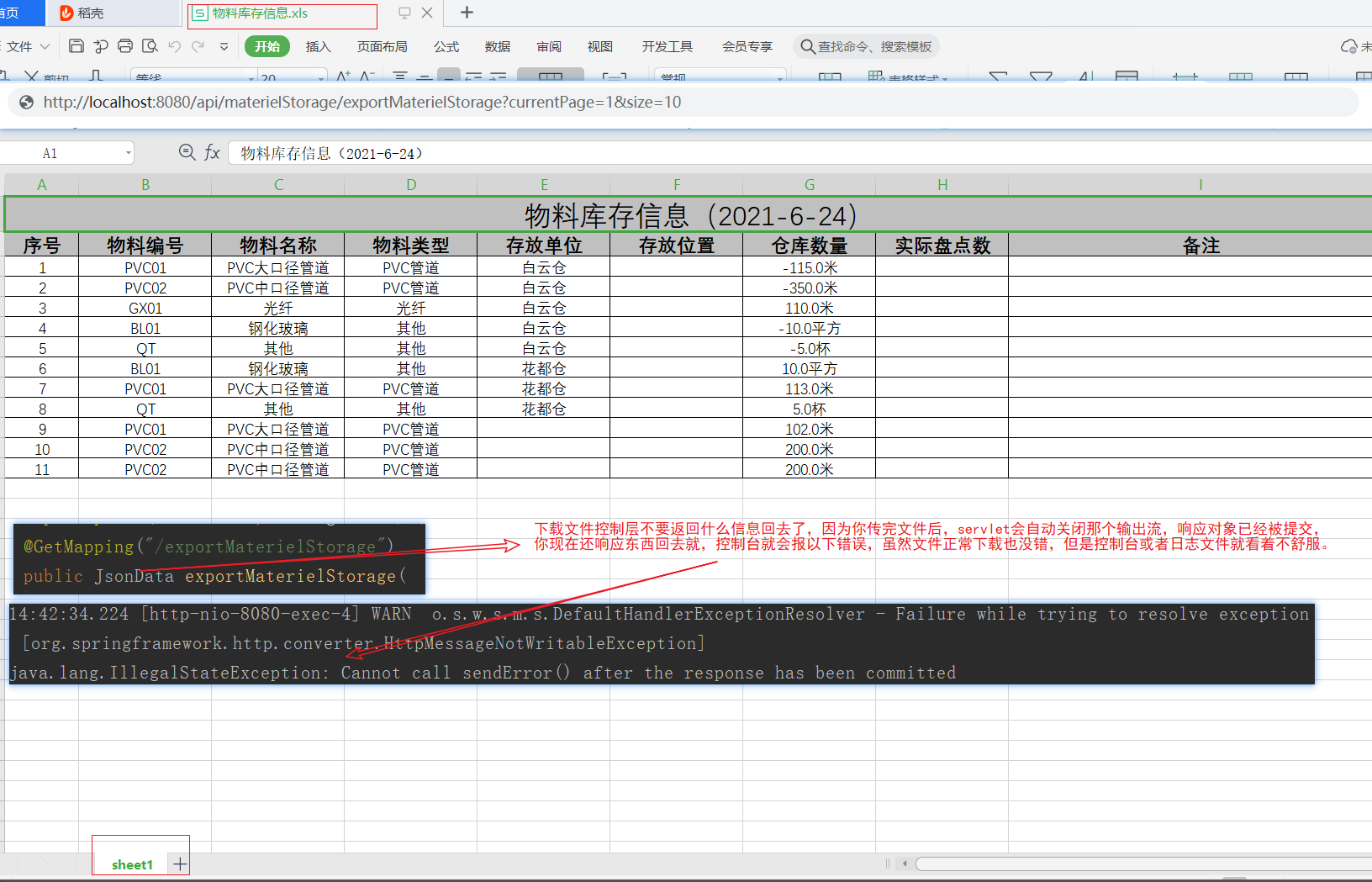Expand the quick access toolbar customize arrow
1372x882 pixels.
224,47
